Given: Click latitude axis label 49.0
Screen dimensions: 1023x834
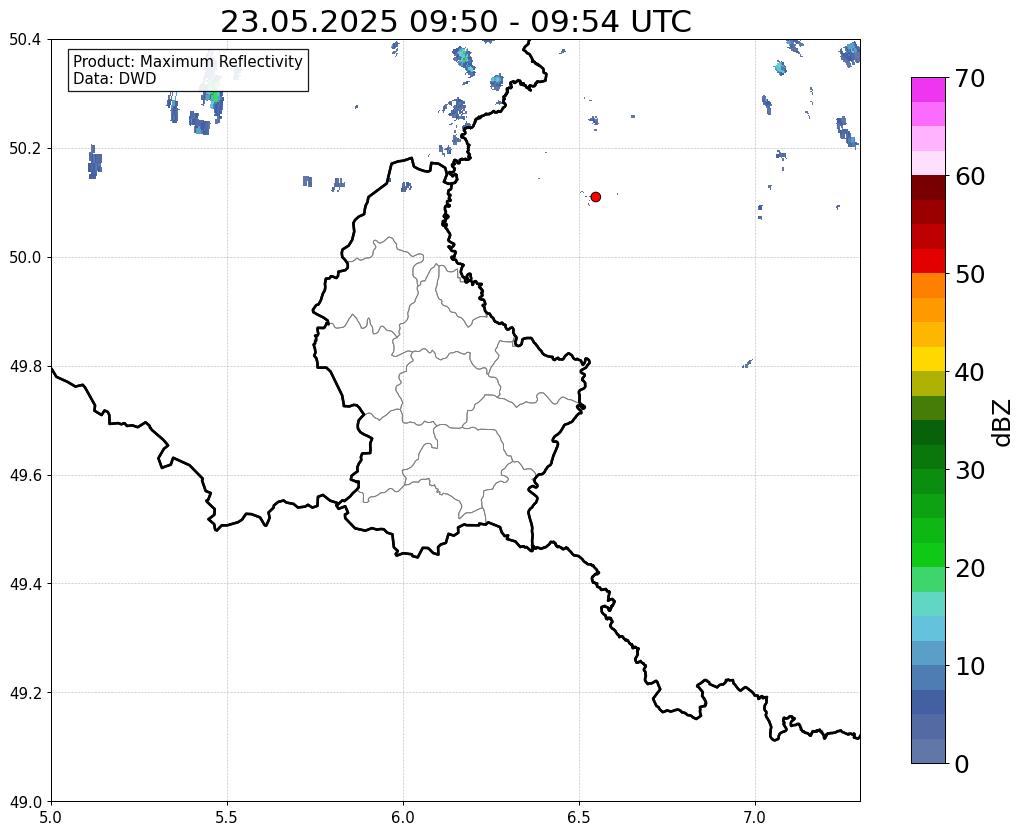Looking at the screenshot, I should 25,802.
